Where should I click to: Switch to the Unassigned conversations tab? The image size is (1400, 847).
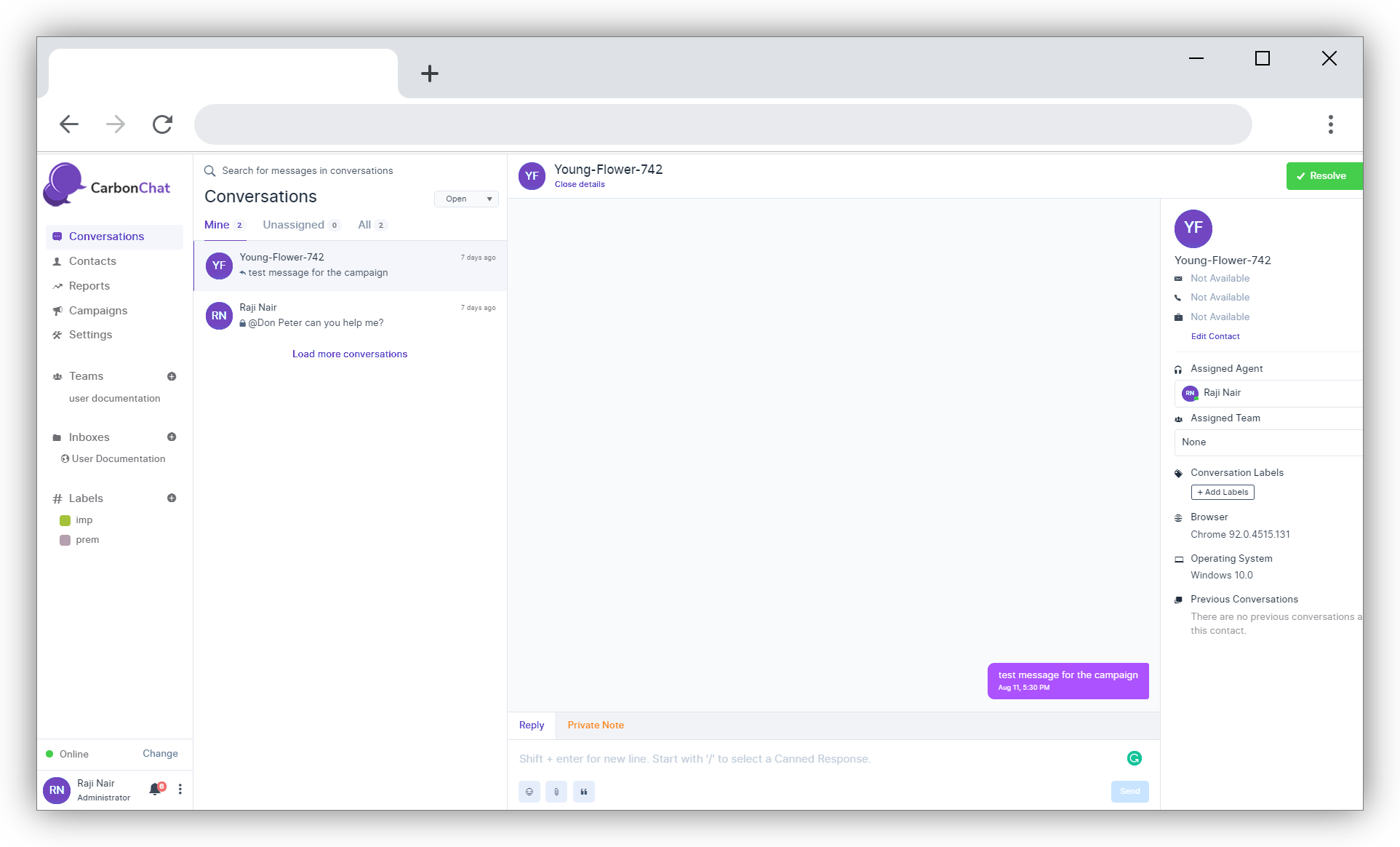pos(294,225)
